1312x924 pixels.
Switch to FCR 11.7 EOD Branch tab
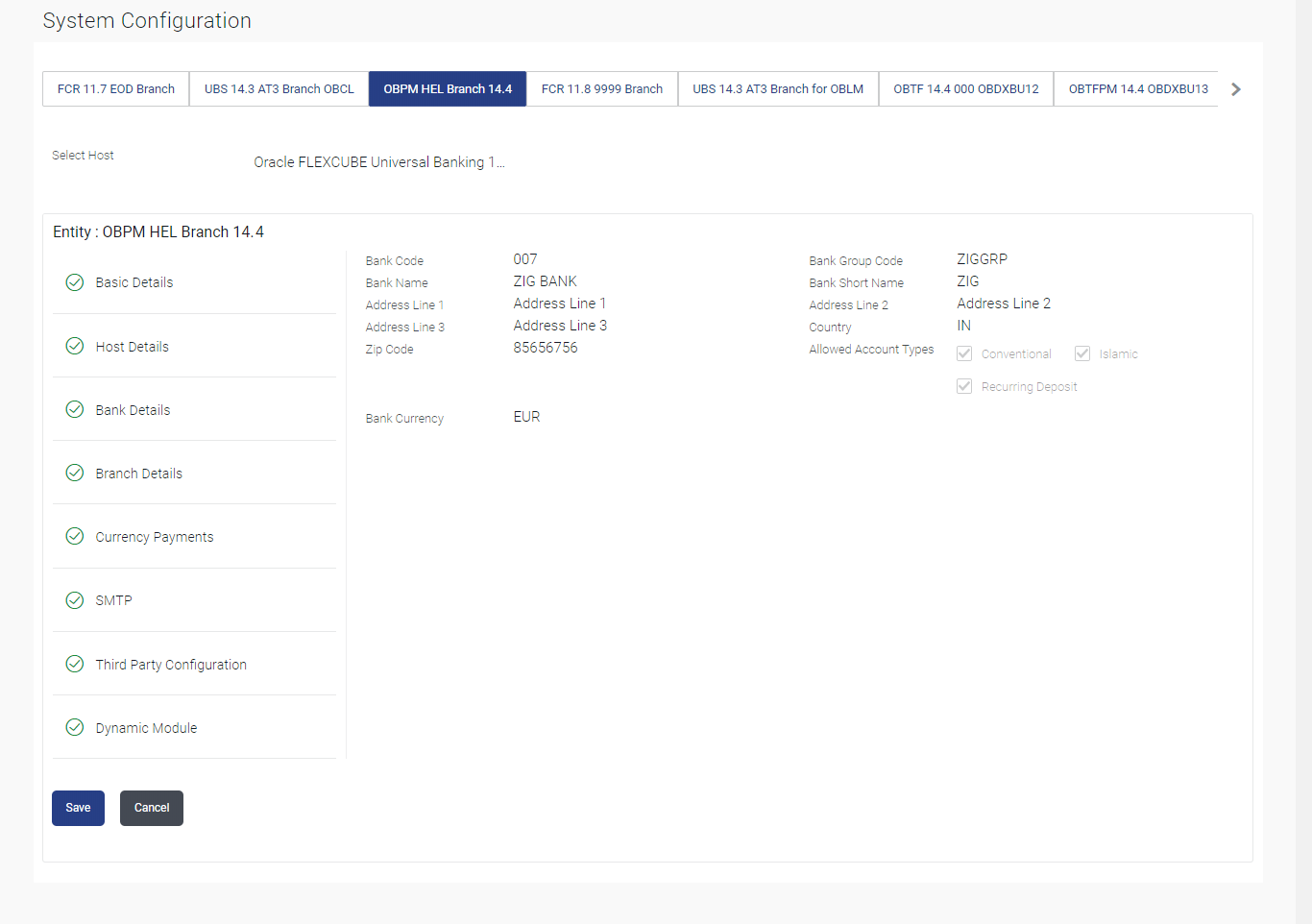pos(116,89)
